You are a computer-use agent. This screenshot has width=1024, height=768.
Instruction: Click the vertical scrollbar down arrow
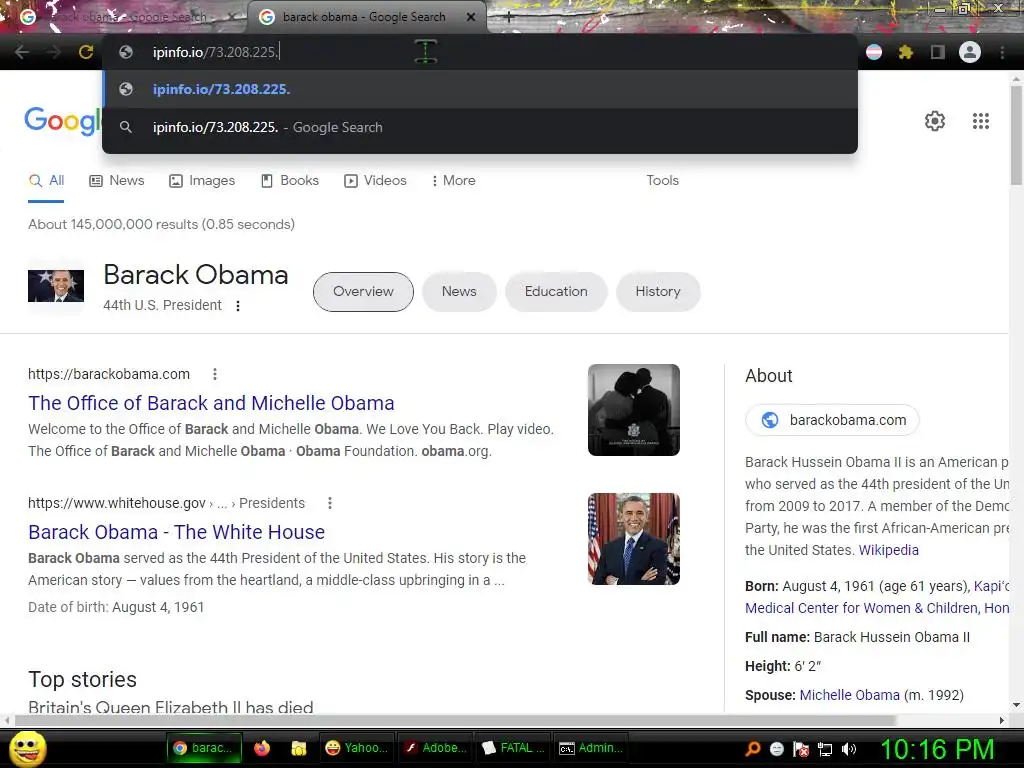(1016, 705)
